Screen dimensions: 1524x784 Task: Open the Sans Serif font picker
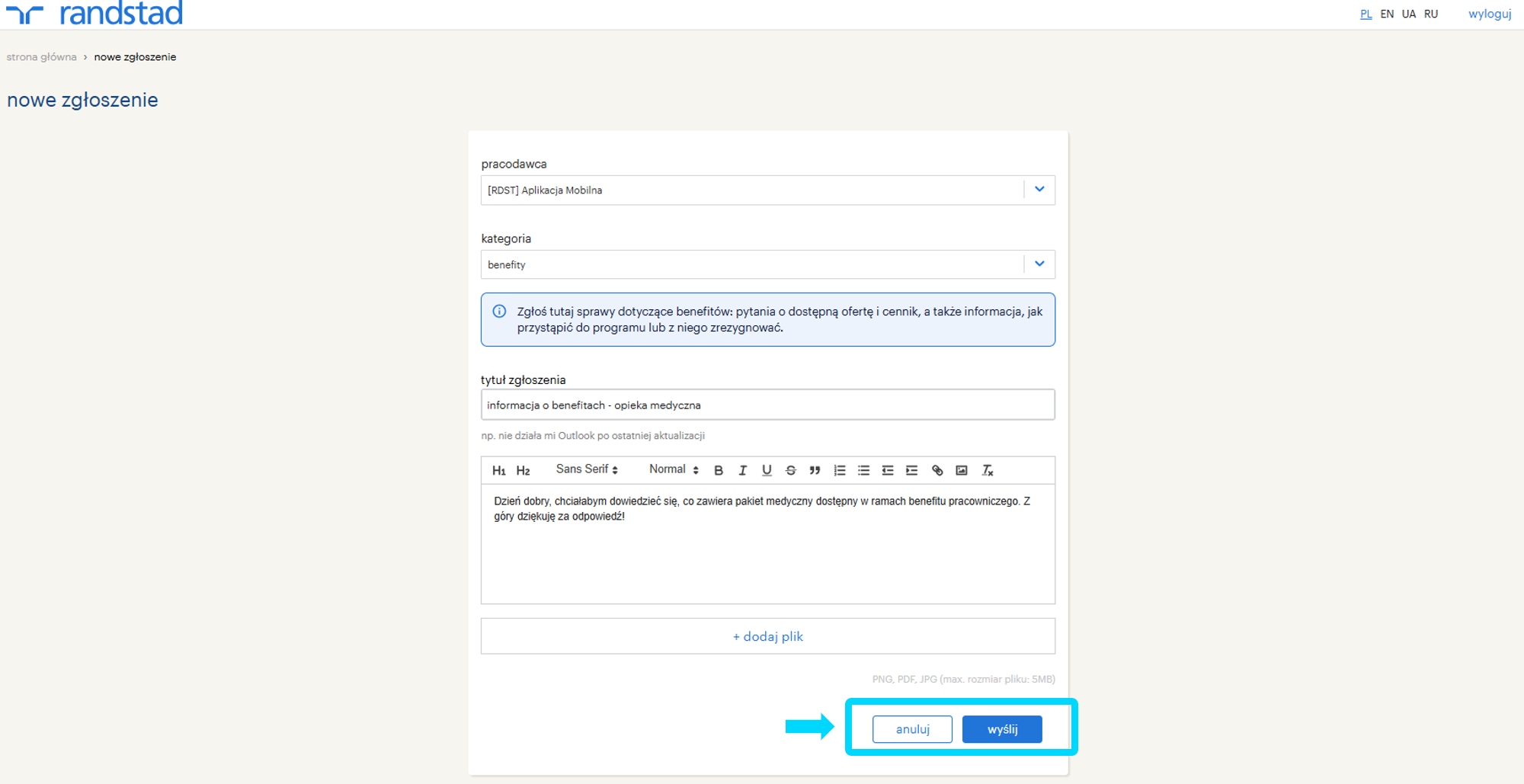(587, 469)
